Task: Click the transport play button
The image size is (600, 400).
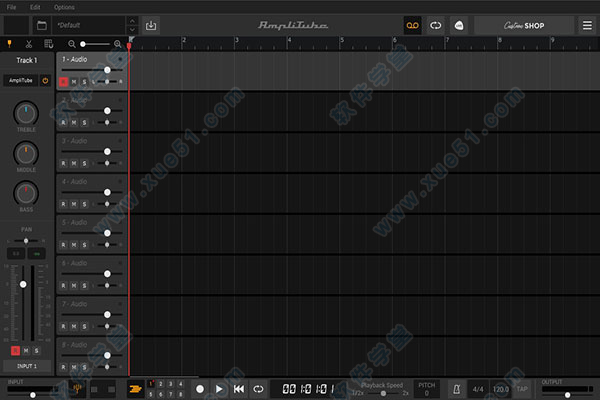Action: pyautogui.click(x=219, y=389)
